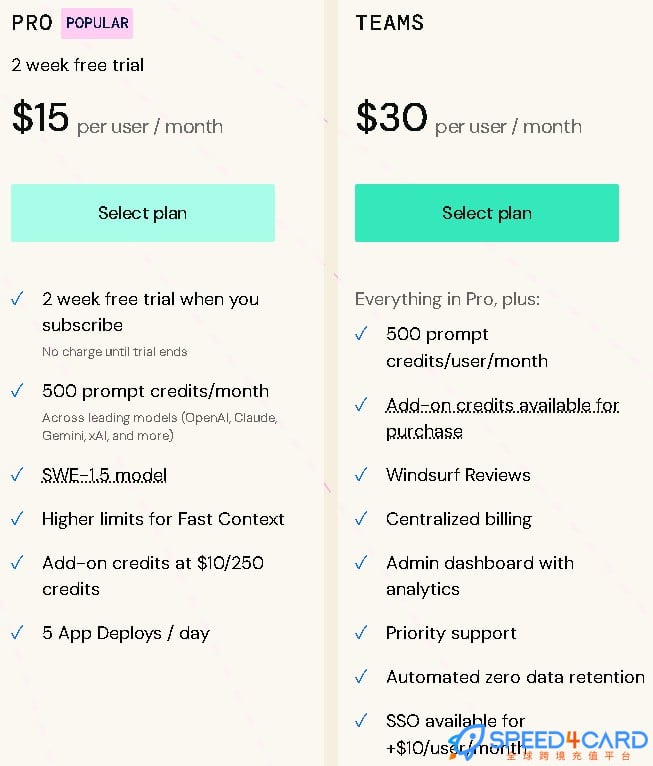Click checkmark beside Admin dashboard with analytics
Screen dimensions: 653x766
(x=361, y=563)
